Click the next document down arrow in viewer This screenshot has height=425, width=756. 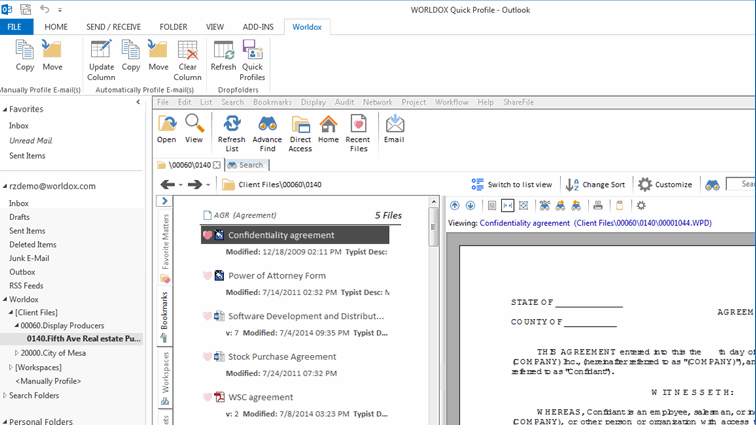(x=471, y=206)
